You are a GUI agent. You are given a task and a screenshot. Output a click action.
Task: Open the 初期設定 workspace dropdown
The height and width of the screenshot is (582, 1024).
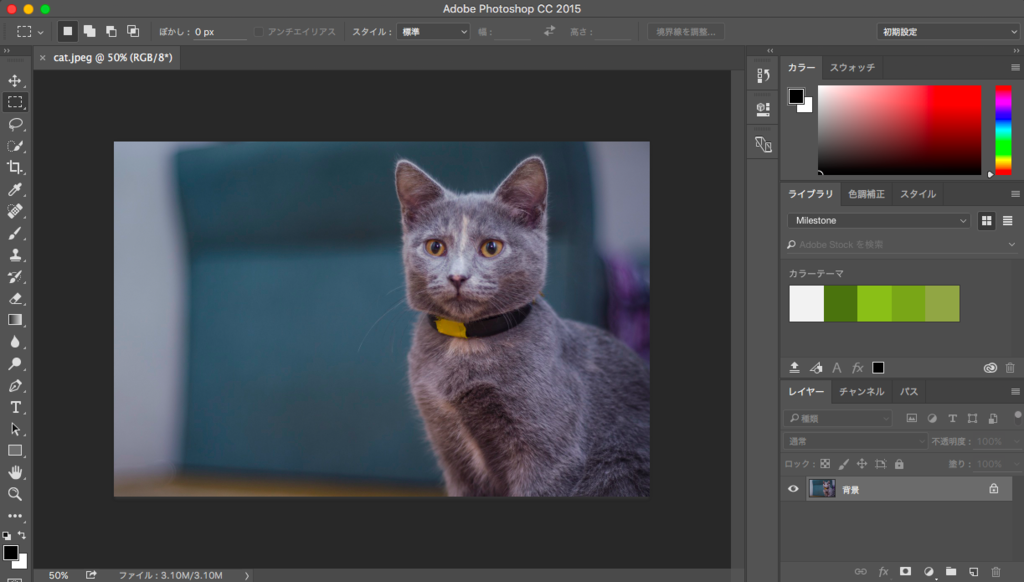(x=947, y=32)
